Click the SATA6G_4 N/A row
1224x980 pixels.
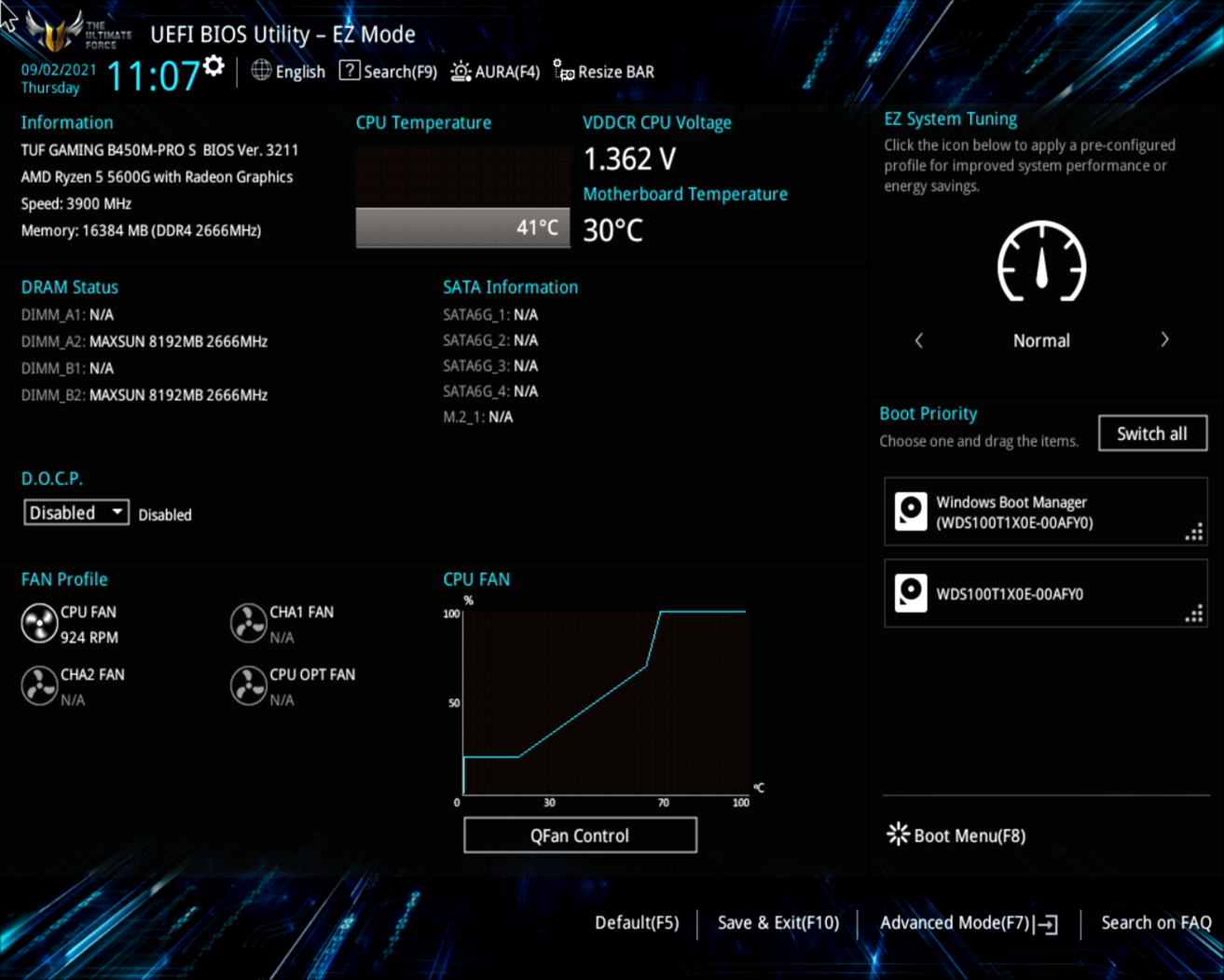pyautogui.click(x=490, y=392)
